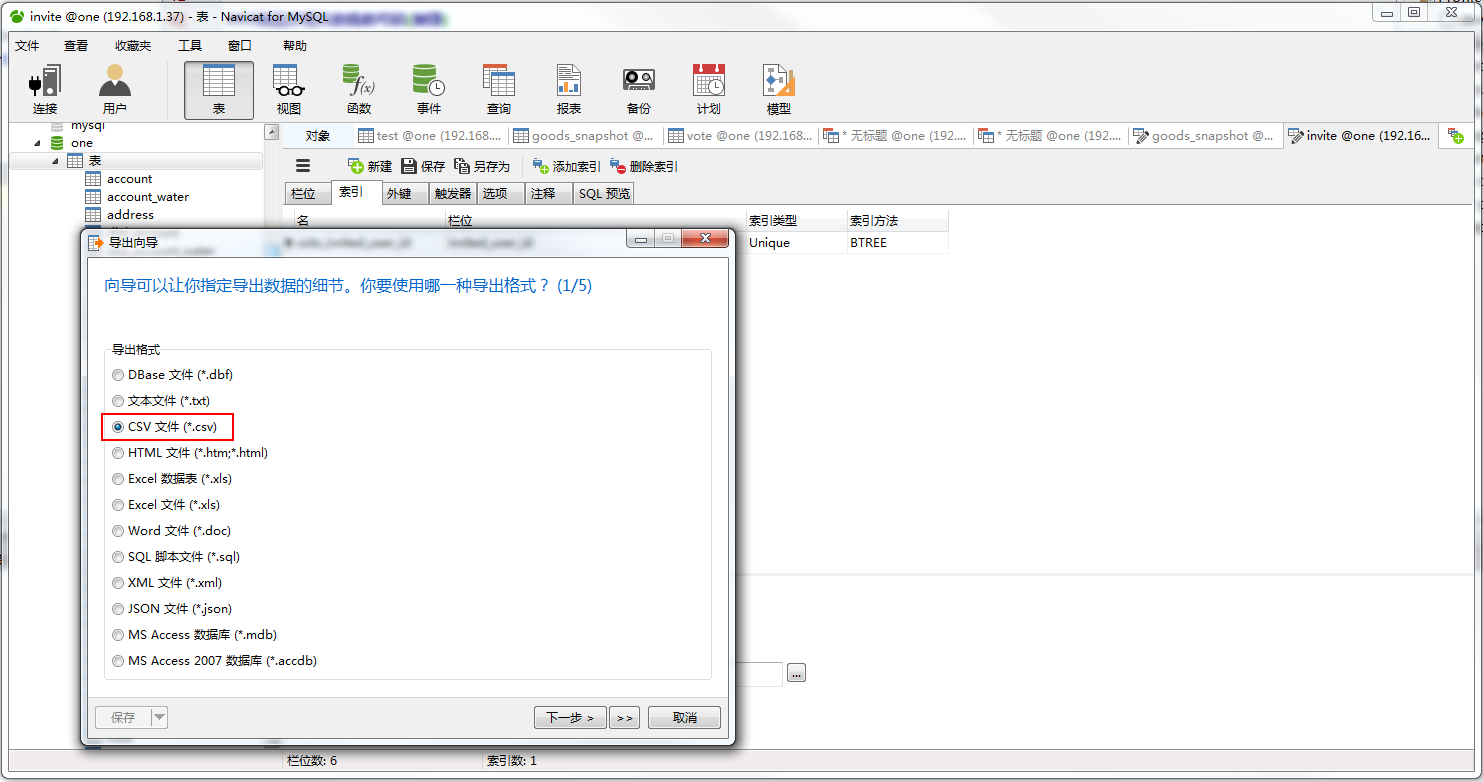This screenshot has width=1483, height=782.
Task: Select the mysql database node
Action: coord(87,126)
